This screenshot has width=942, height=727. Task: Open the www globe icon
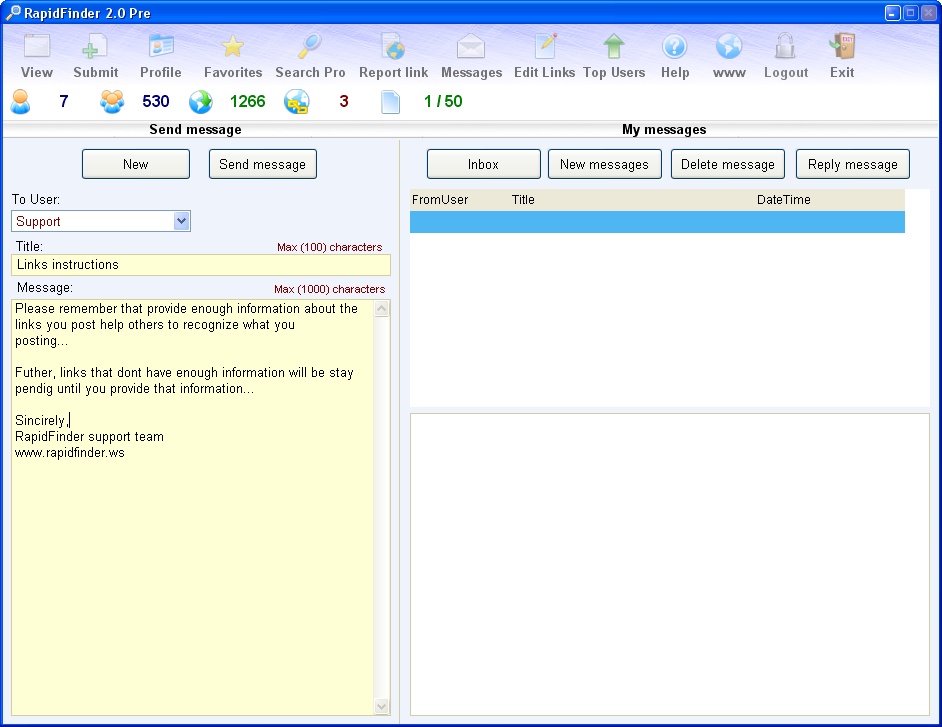(729, 46)
